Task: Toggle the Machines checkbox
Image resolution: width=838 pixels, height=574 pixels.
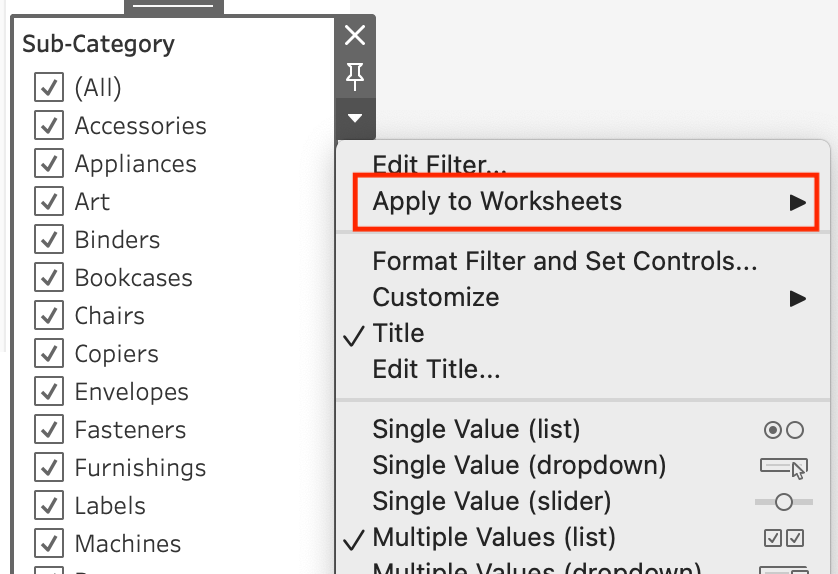Action: (49, 544)
